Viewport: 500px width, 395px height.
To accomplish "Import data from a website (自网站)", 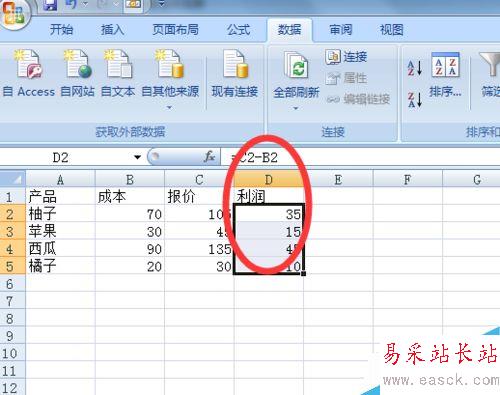I will (78, 74).
